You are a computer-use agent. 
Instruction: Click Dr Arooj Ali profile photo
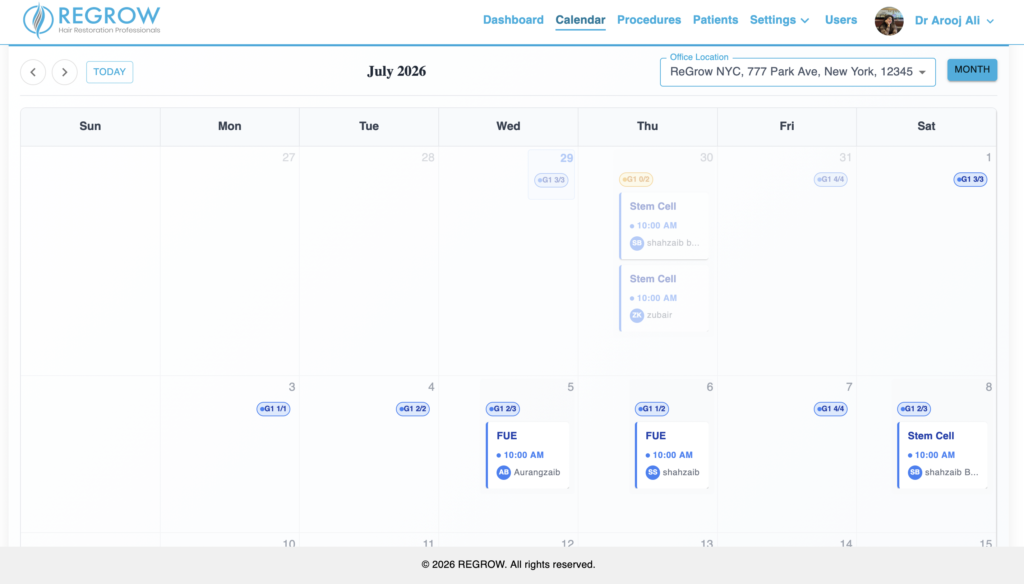click(x=889, y=21)
